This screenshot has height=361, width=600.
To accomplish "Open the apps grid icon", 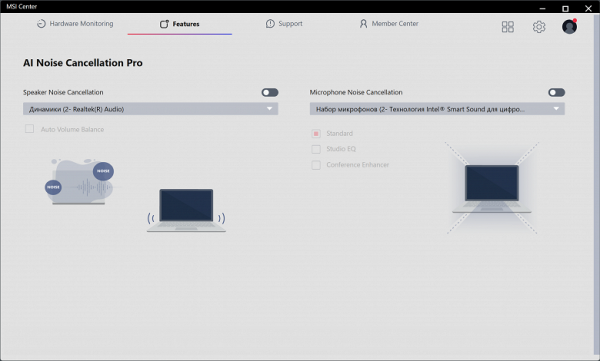I will tap(507, 27).
